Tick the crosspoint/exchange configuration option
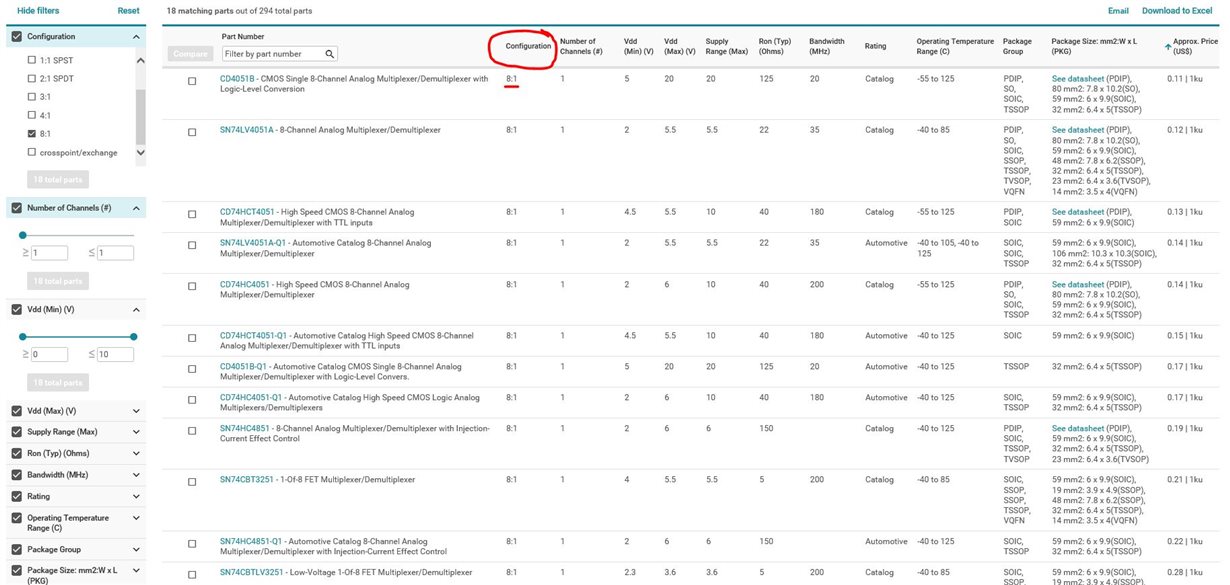Screen dimensions: 1230x585 point(32,152)
